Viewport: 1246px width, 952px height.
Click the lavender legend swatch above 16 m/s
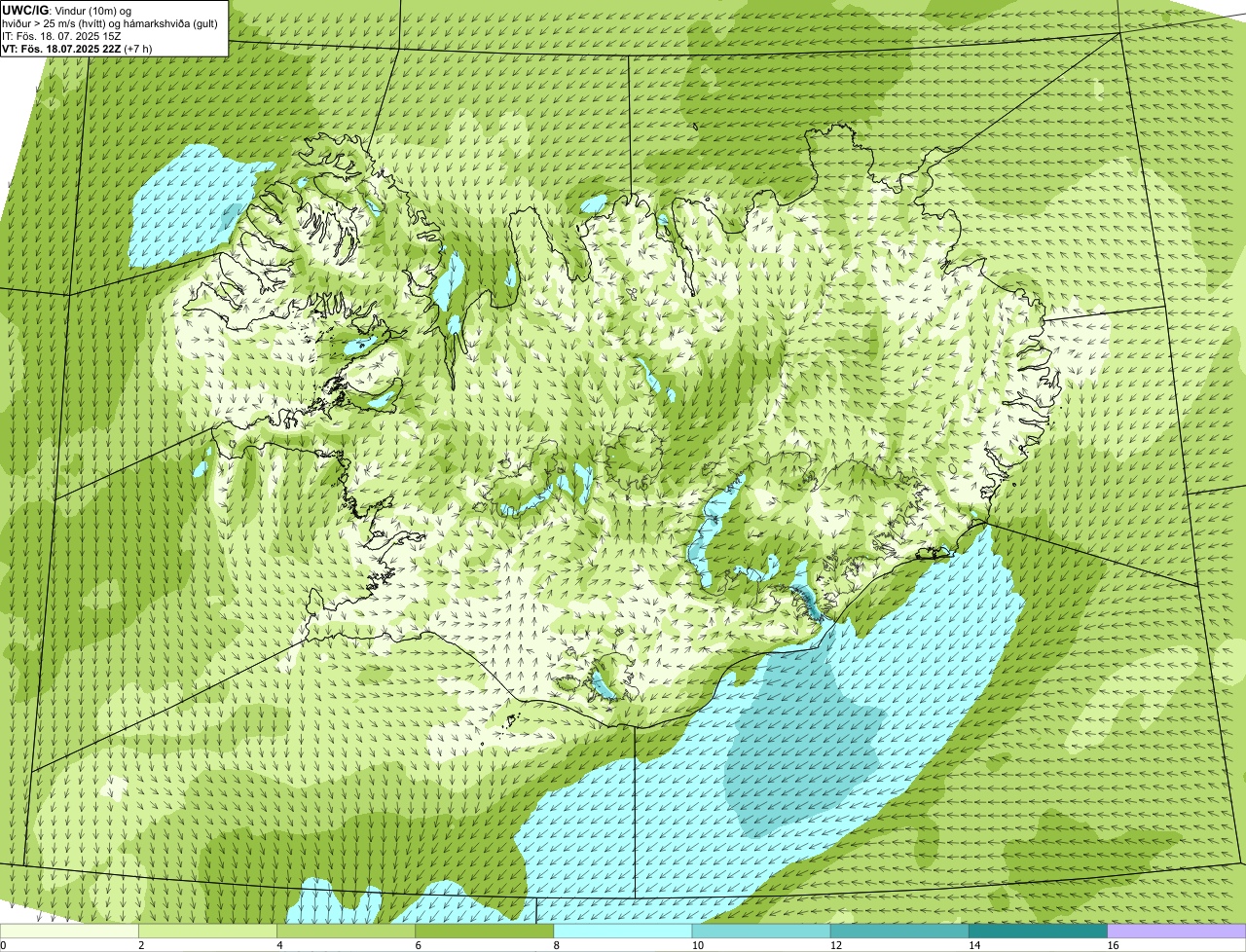pos(1177,931)
